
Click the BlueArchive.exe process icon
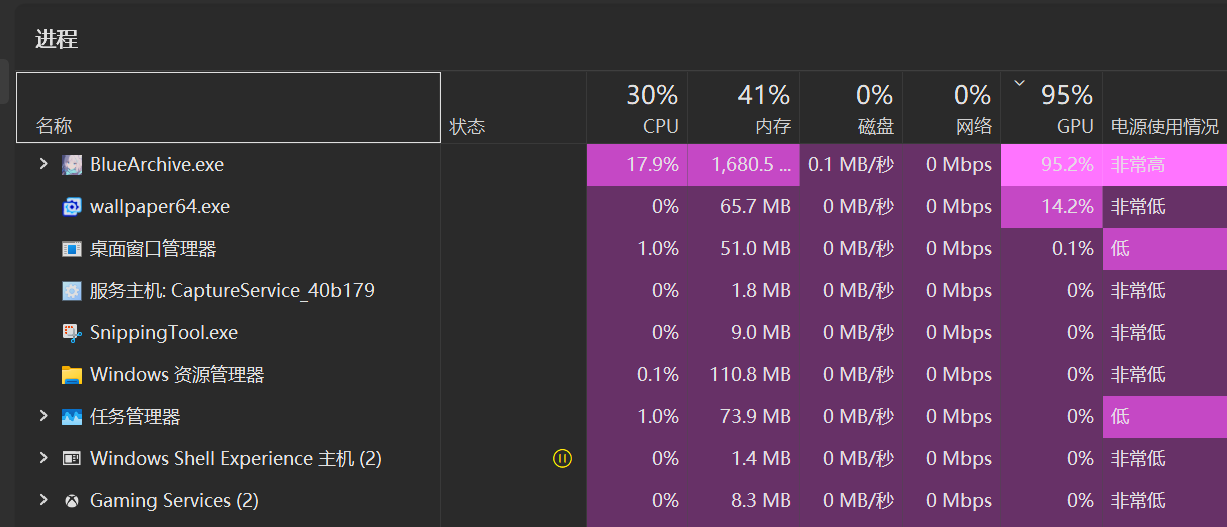[72, 165]
